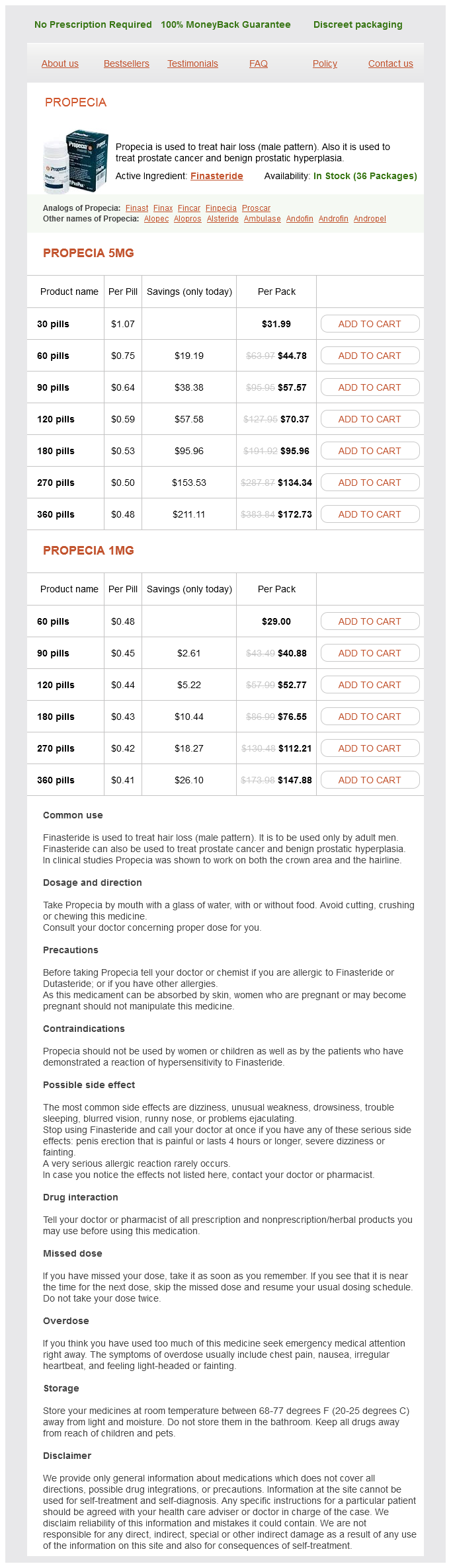Follow the Finasteride active ingredient link
The height and width of the screenshot is (1568, 451).
217,176
